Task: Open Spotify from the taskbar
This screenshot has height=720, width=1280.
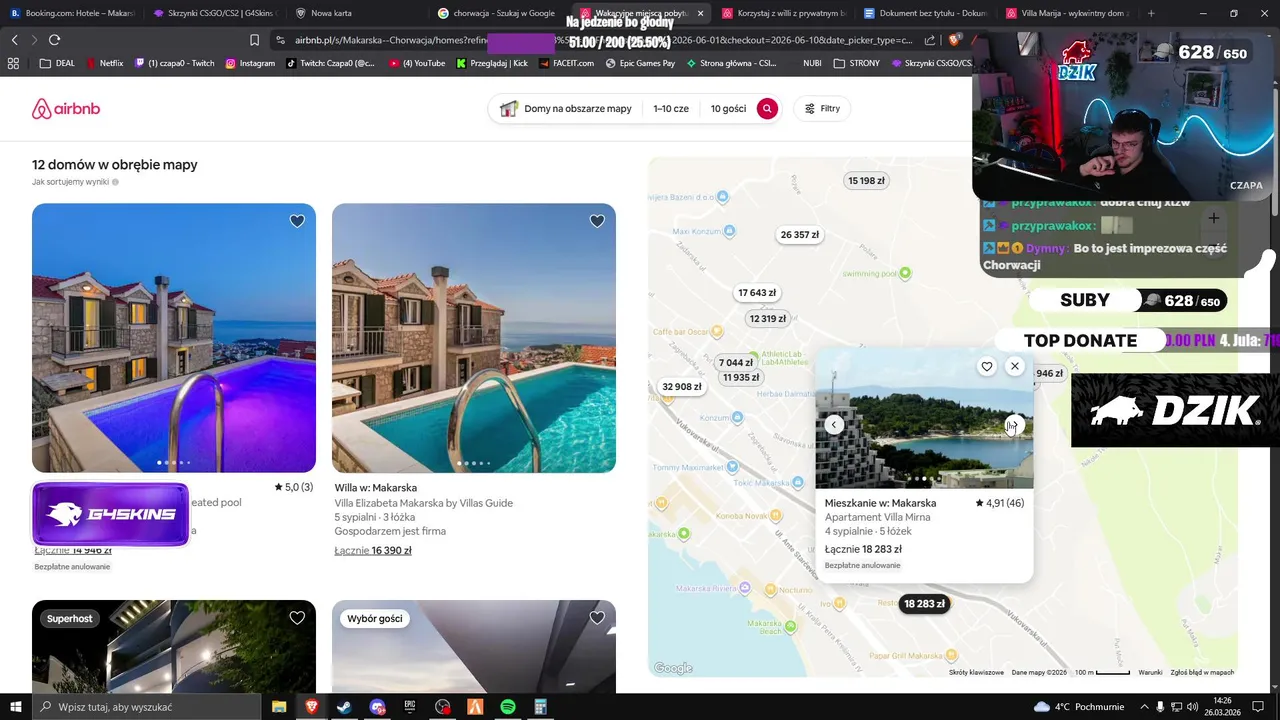Action: (x=508, y=707)
